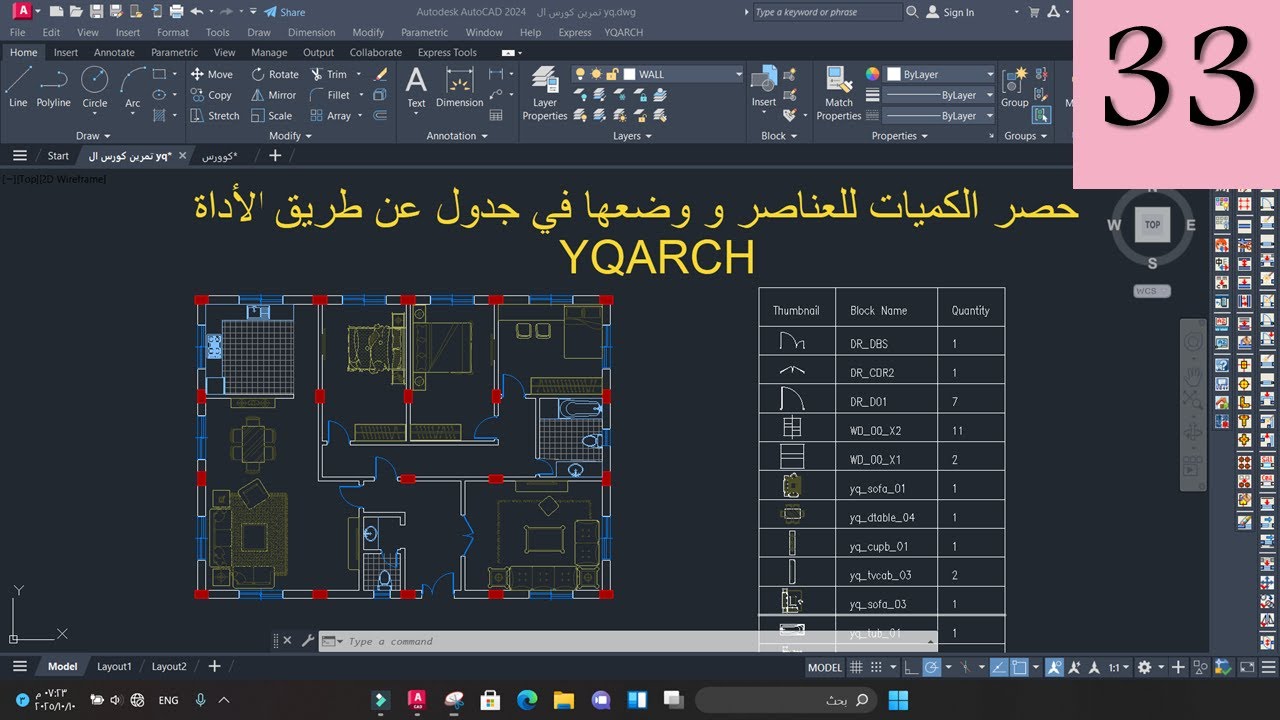
Task: Select the Text annotation tool
Action: (x=416, y=86)
